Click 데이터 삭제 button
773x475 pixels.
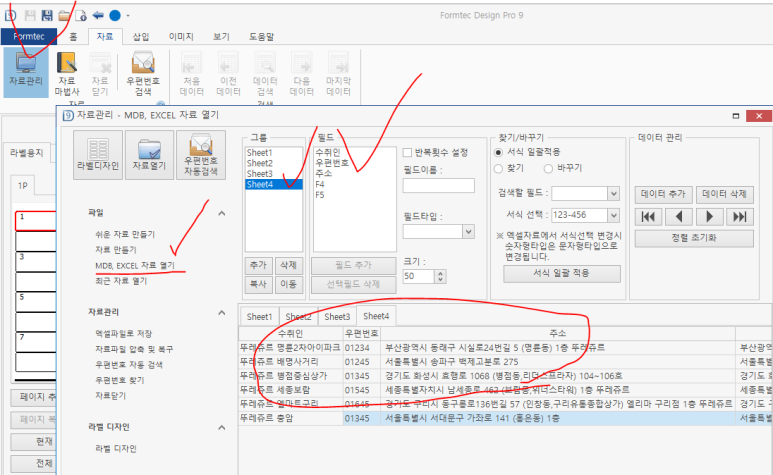click(x=725, y=194)
